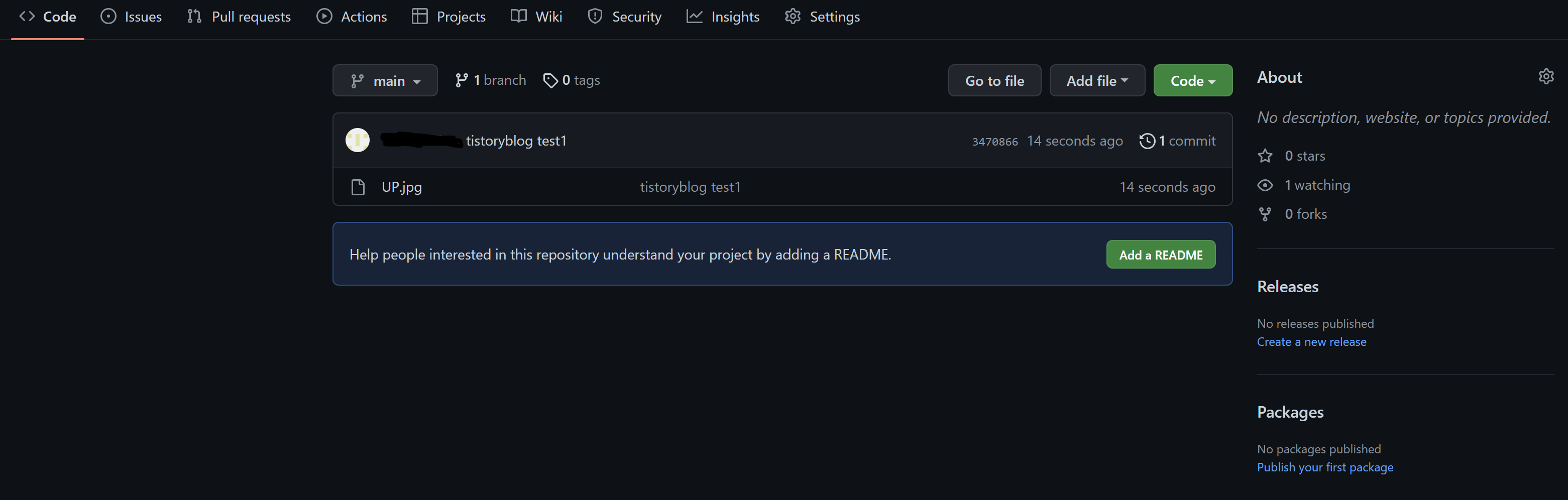Click the committer avatar image
The image size is (1568, 500).
click(357, 141)
